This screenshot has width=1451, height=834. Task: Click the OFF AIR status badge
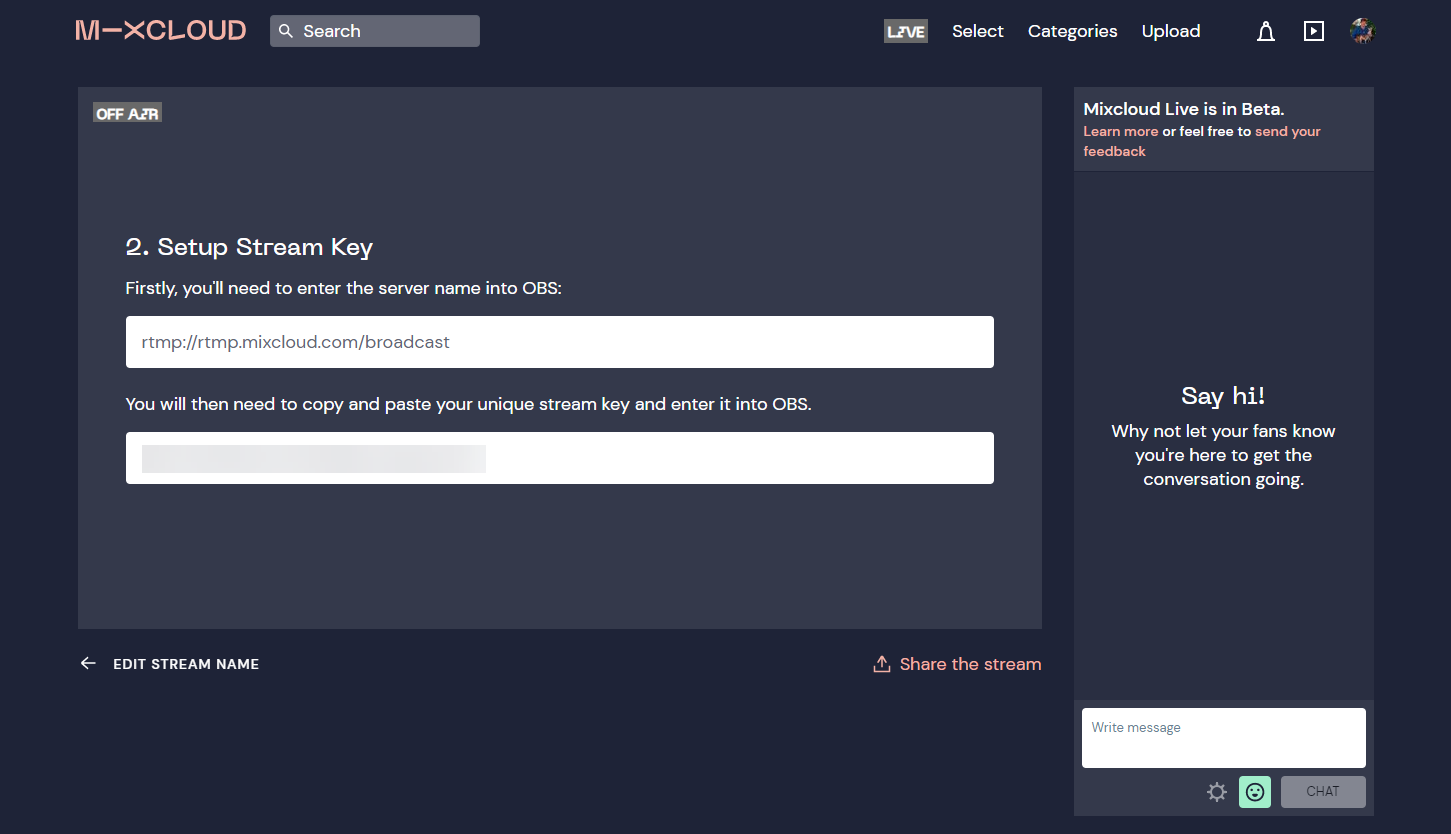pos(128,114)
